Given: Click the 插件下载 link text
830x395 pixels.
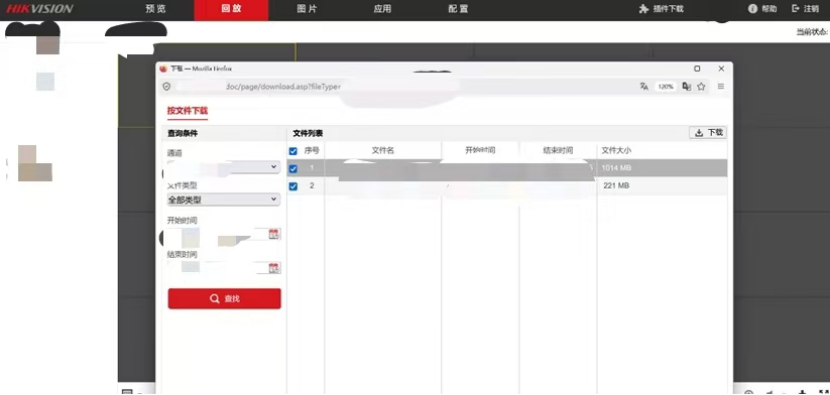Looking at the screenshot, I should (x=668, y=9).
